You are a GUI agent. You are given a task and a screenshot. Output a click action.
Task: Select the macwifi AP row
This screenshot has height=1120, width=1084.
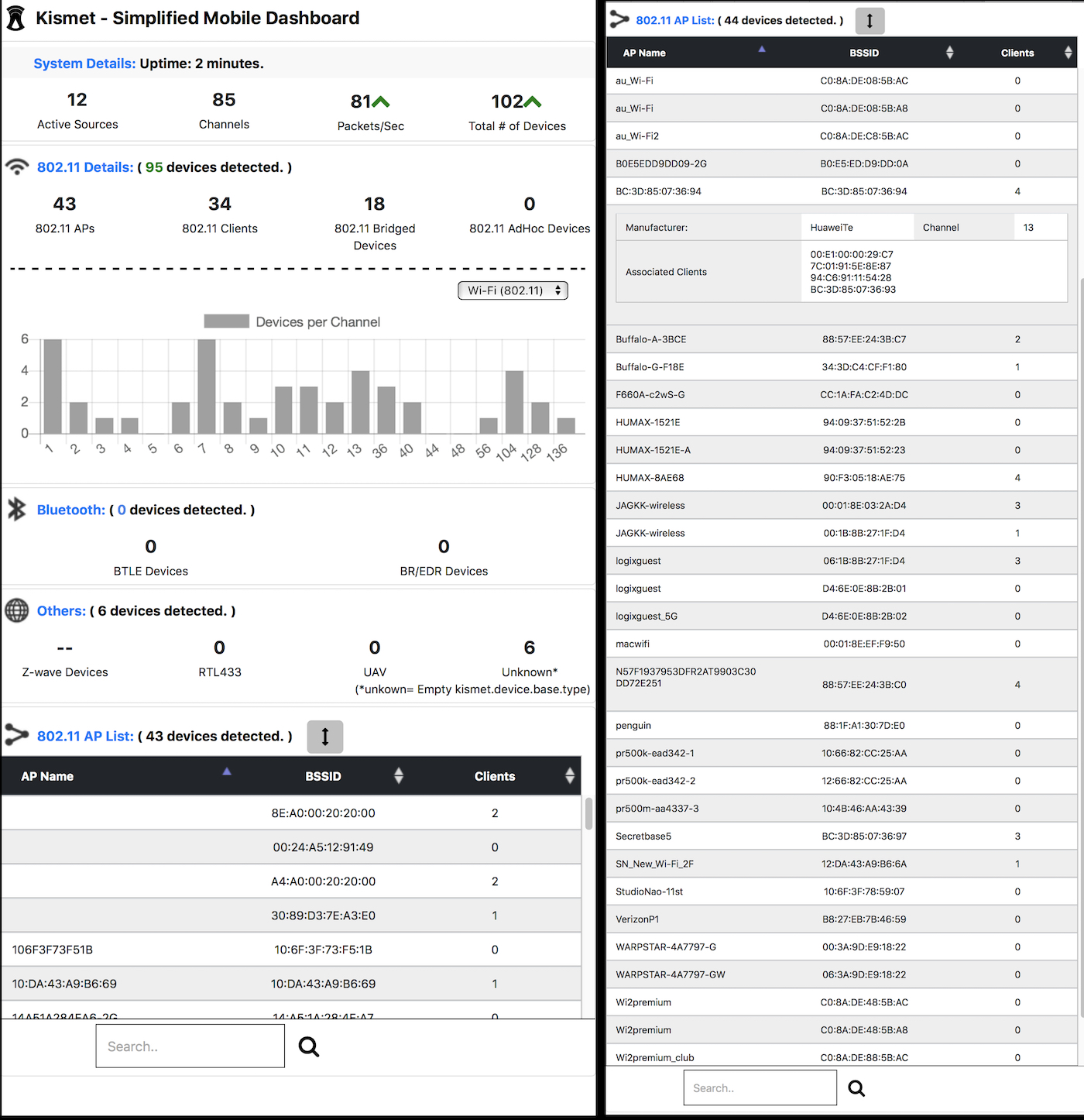[x=842, y=644]
